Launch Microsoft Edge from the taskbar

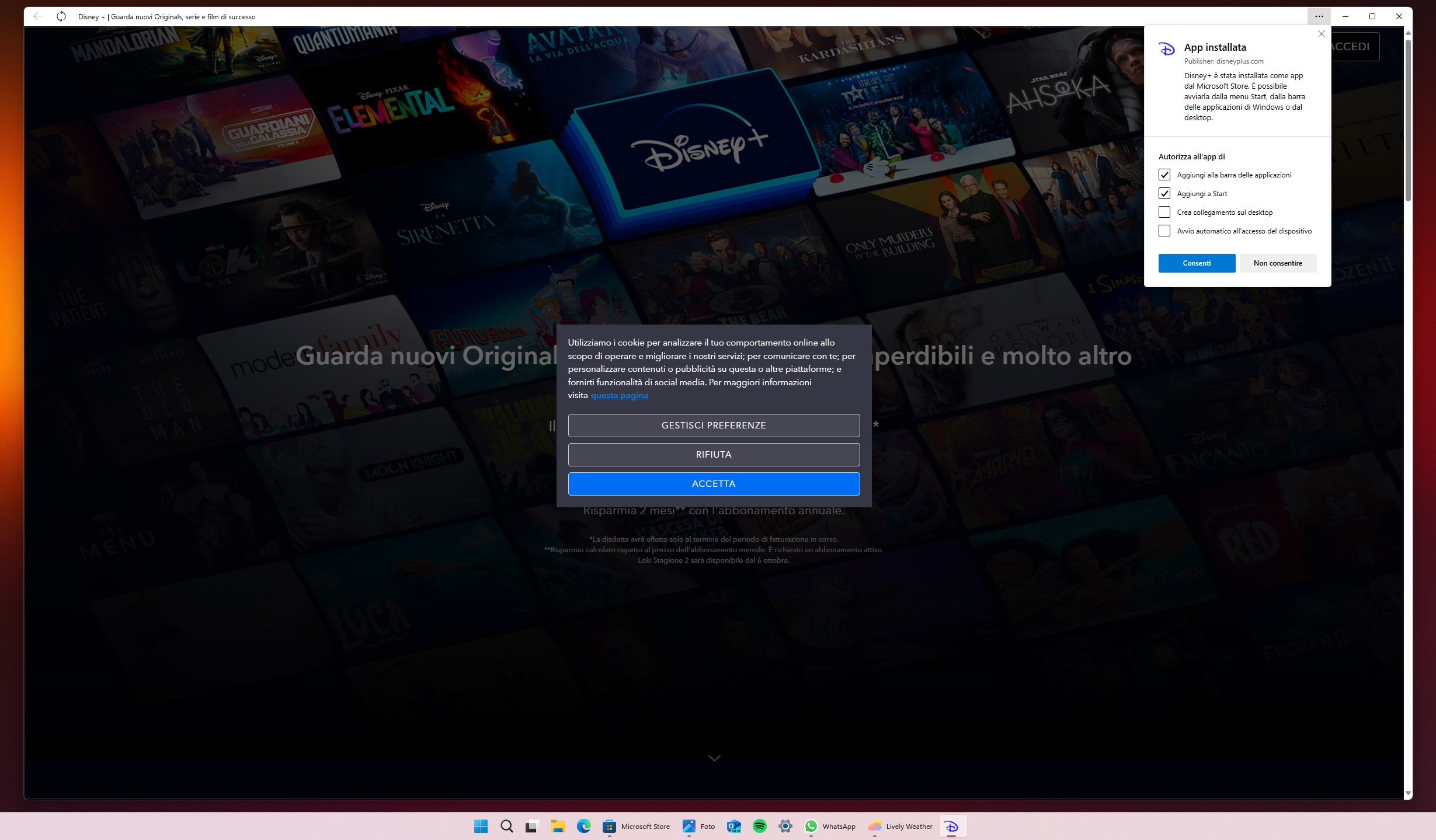583,826
